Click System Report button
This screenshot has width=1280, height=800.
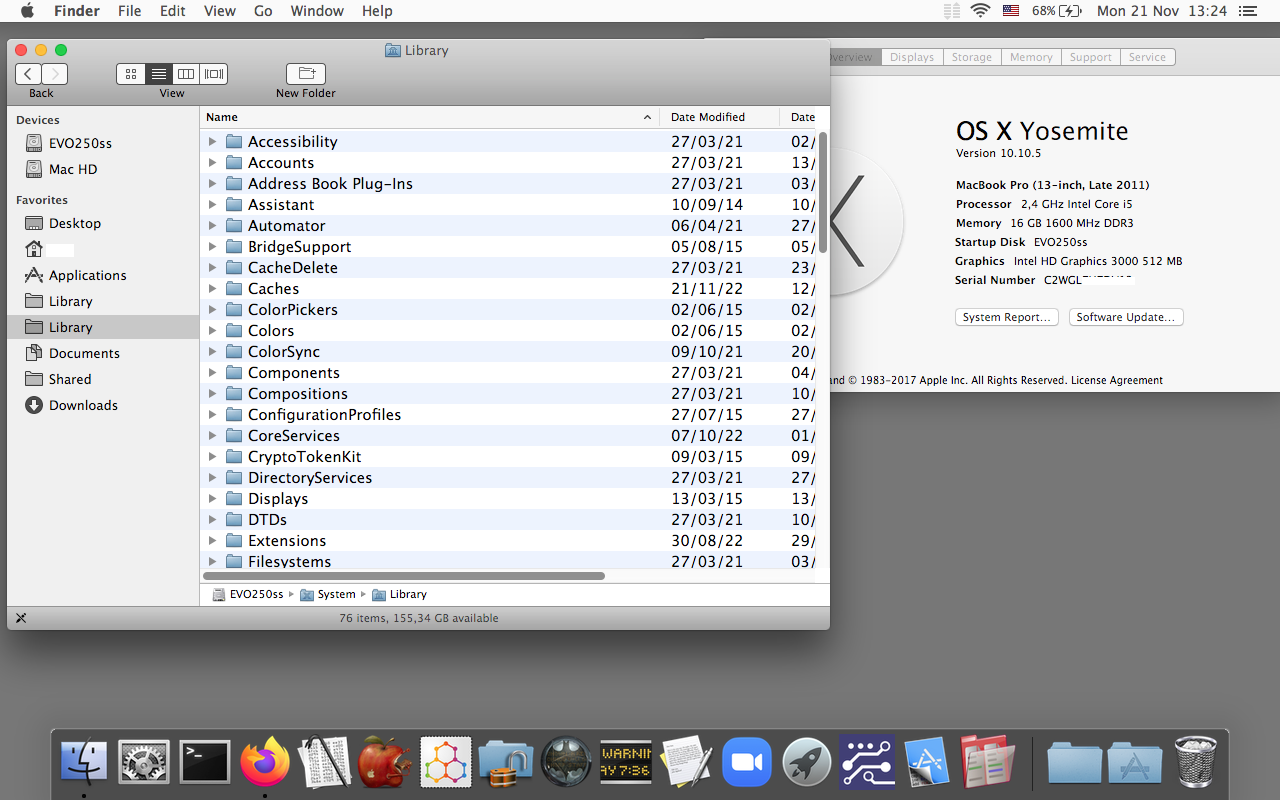pyautogui.click(x=1007, y=317)
